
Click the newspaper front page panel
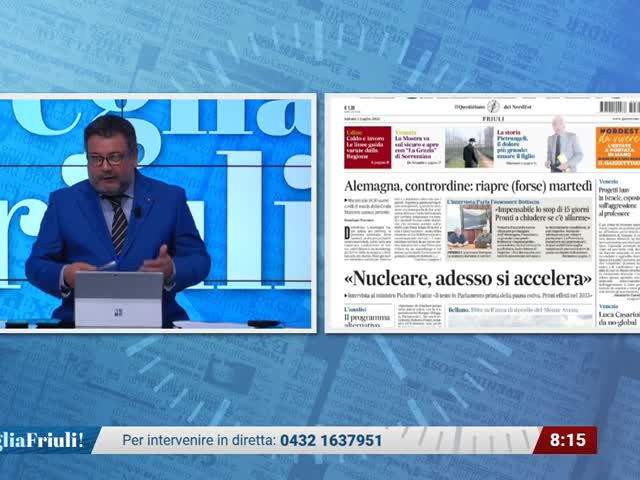click(x=482, y=213)
